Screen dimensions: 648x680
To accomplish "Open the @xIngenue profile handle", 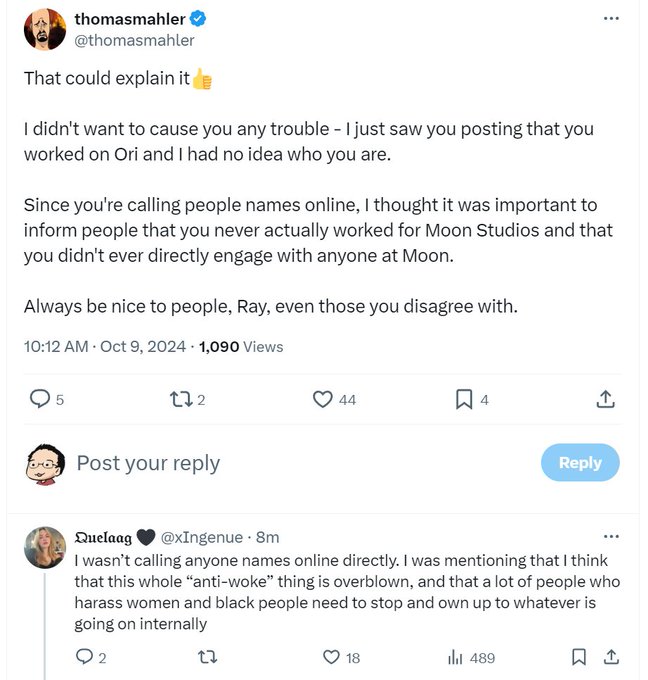I will pos(205,537).
